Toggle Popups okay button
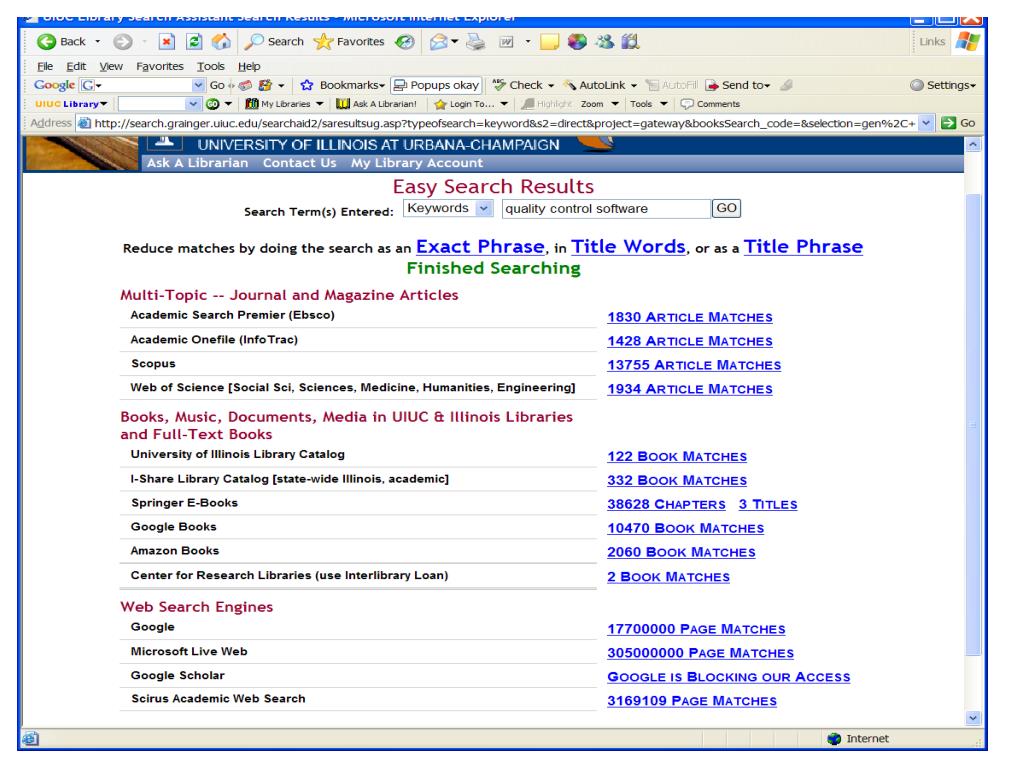The image size is (1024, 768). [436, 85]
